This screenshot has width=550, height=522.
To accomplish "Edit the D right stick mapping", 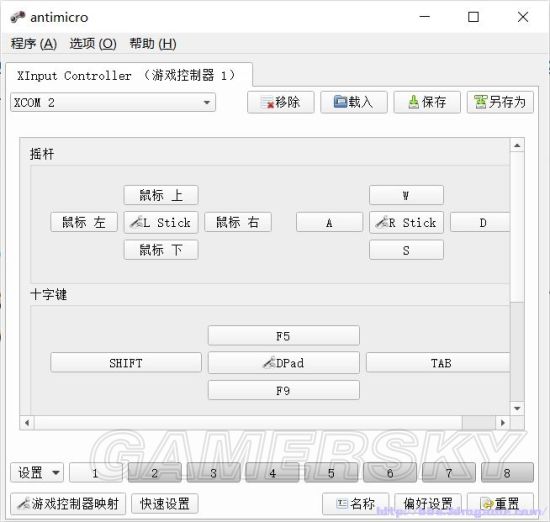I will pyautogui.click(x=480, y=222).
